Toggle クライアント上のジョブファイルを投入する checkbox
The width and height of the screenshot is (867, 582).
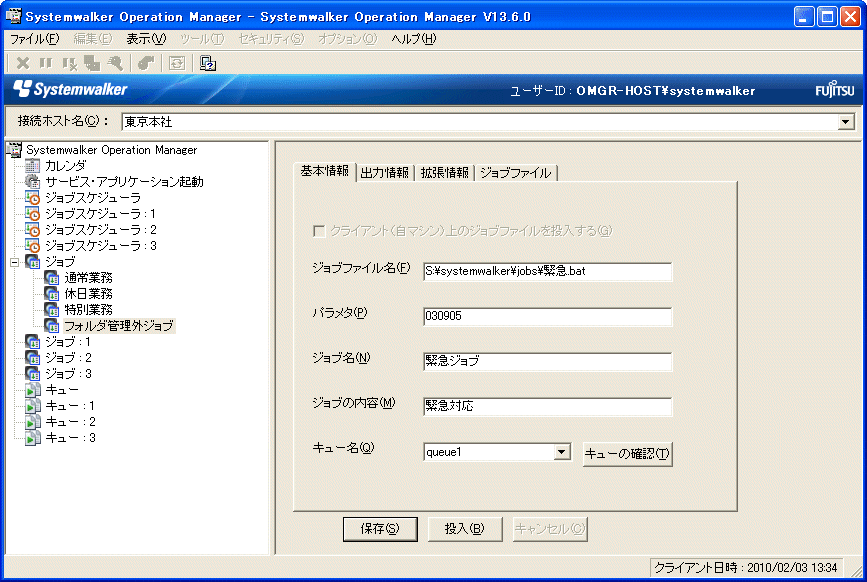pos(319,231)
